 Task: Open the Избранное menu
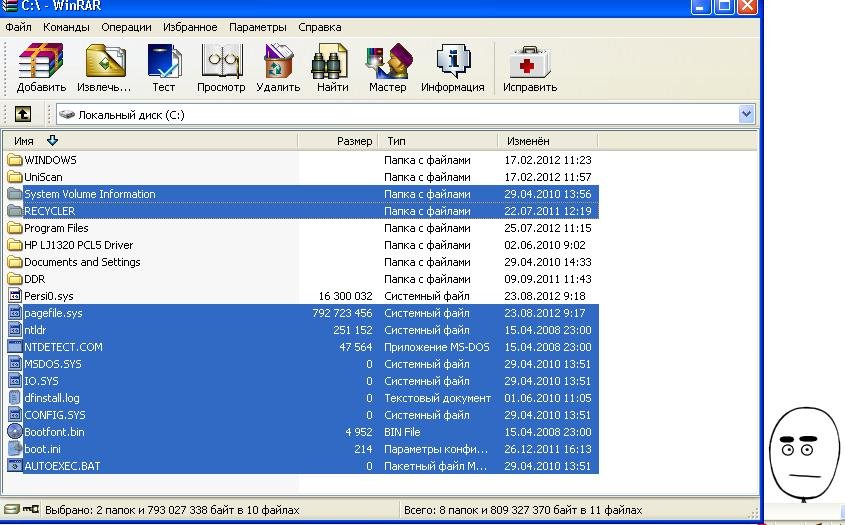pos(190,27)
